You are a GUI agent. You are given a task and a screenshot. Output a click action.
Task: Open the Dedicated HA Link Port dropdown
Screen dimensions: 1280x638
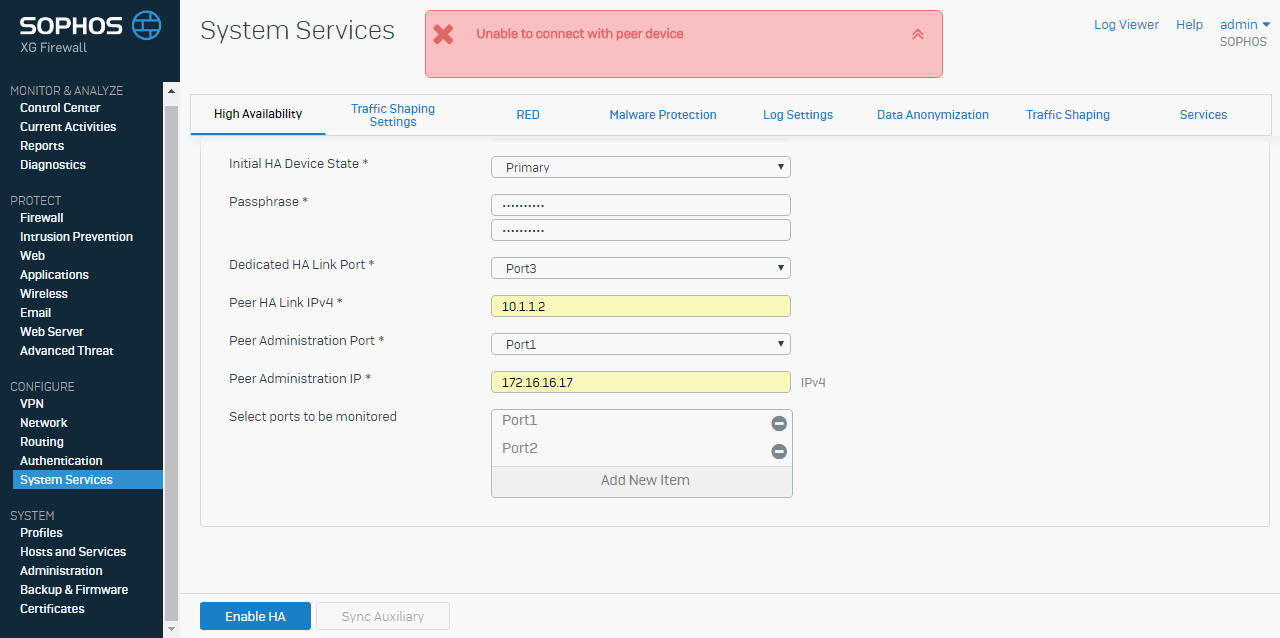pos(641,268)
